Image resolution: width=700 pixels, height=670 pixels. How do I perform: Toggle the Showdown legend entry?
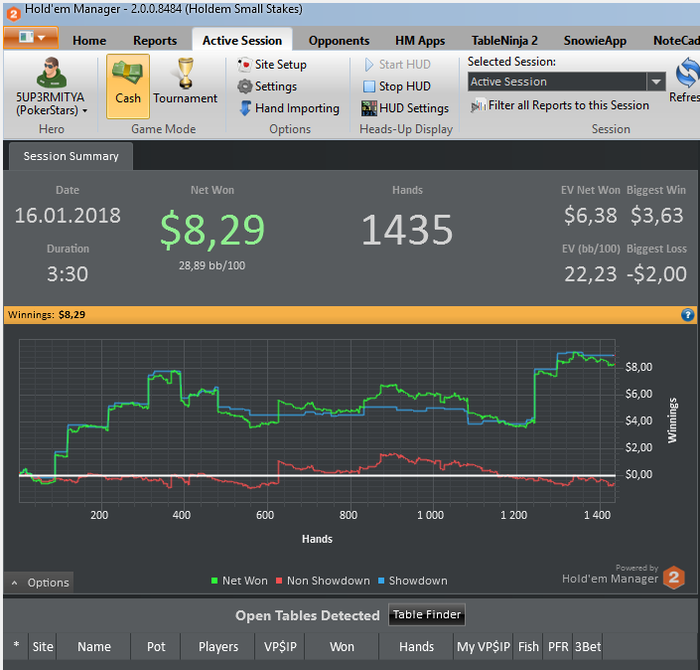(412, 581)
